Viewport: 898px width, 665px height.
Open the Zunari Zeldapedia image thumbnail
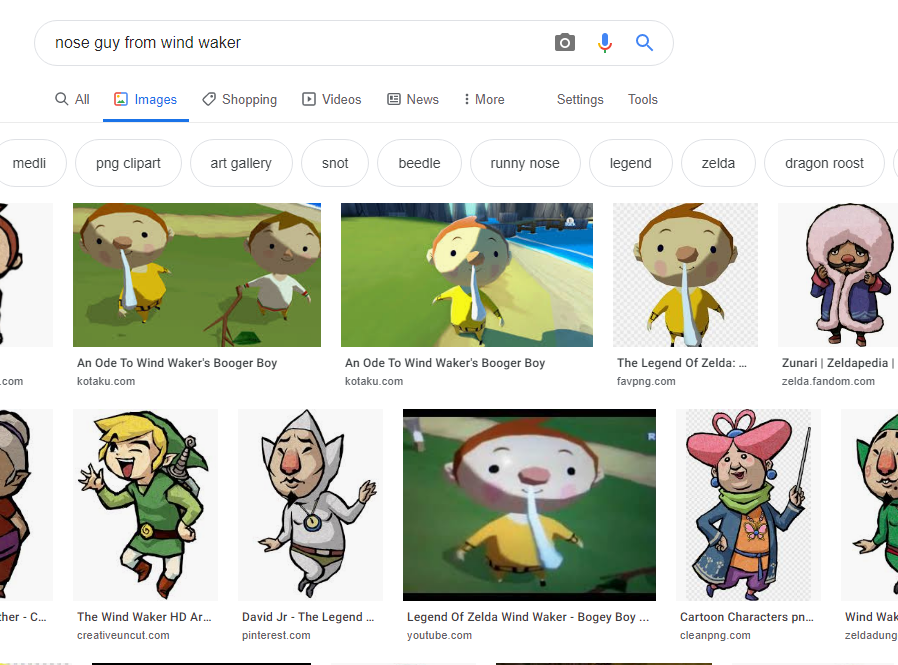tap(838, 275)
